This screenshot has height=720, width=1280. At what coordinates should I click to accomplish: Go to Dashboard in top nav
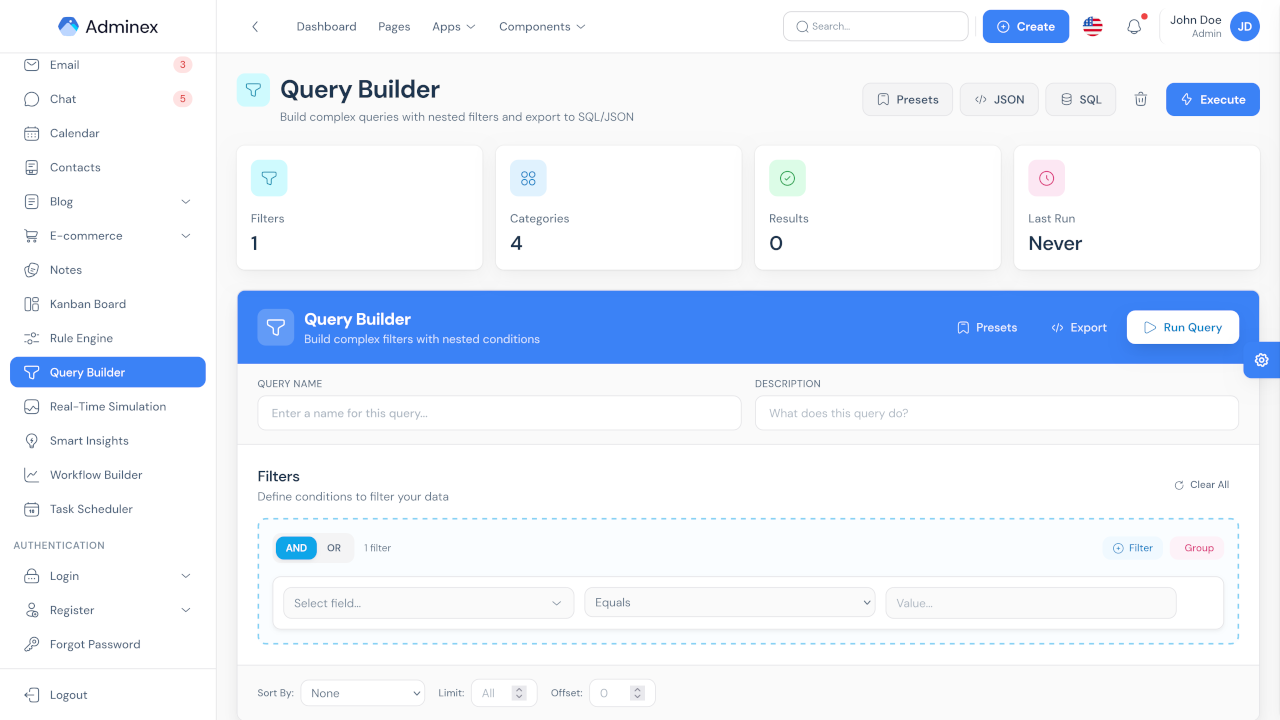point(326,27)
